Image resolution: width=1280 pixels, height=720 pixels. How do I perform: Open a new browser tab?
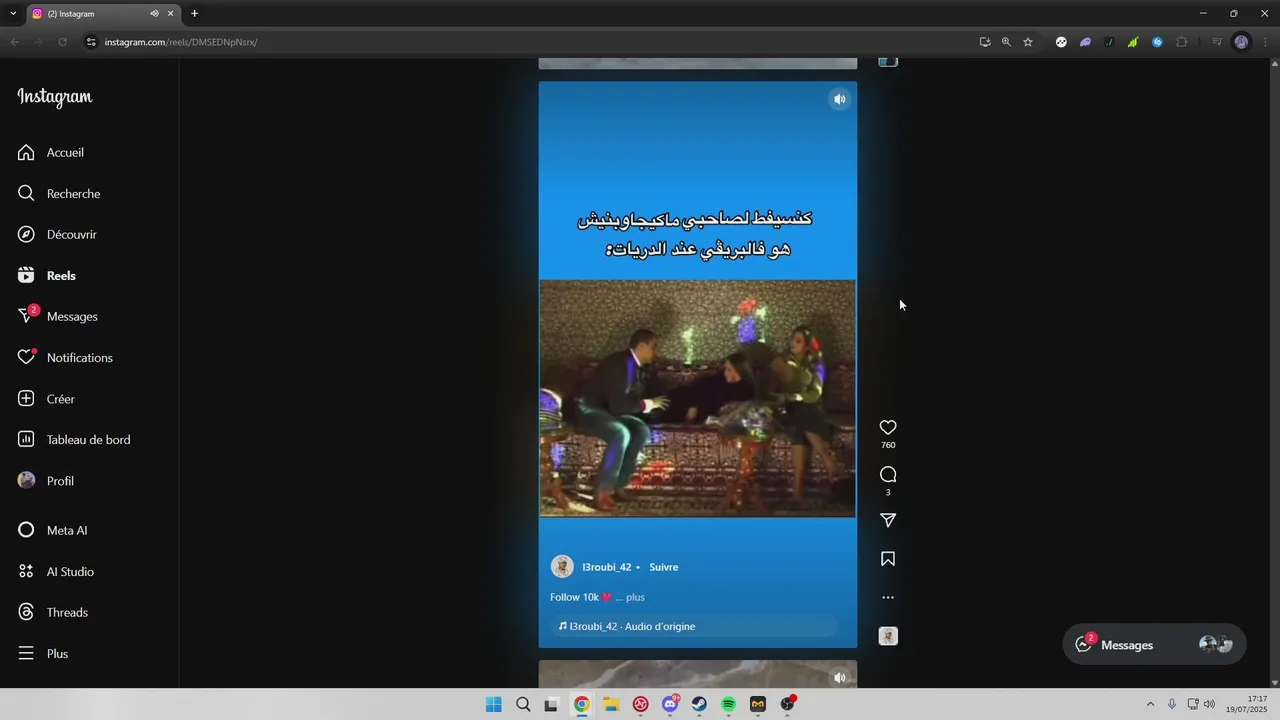(x=194, y=14)
